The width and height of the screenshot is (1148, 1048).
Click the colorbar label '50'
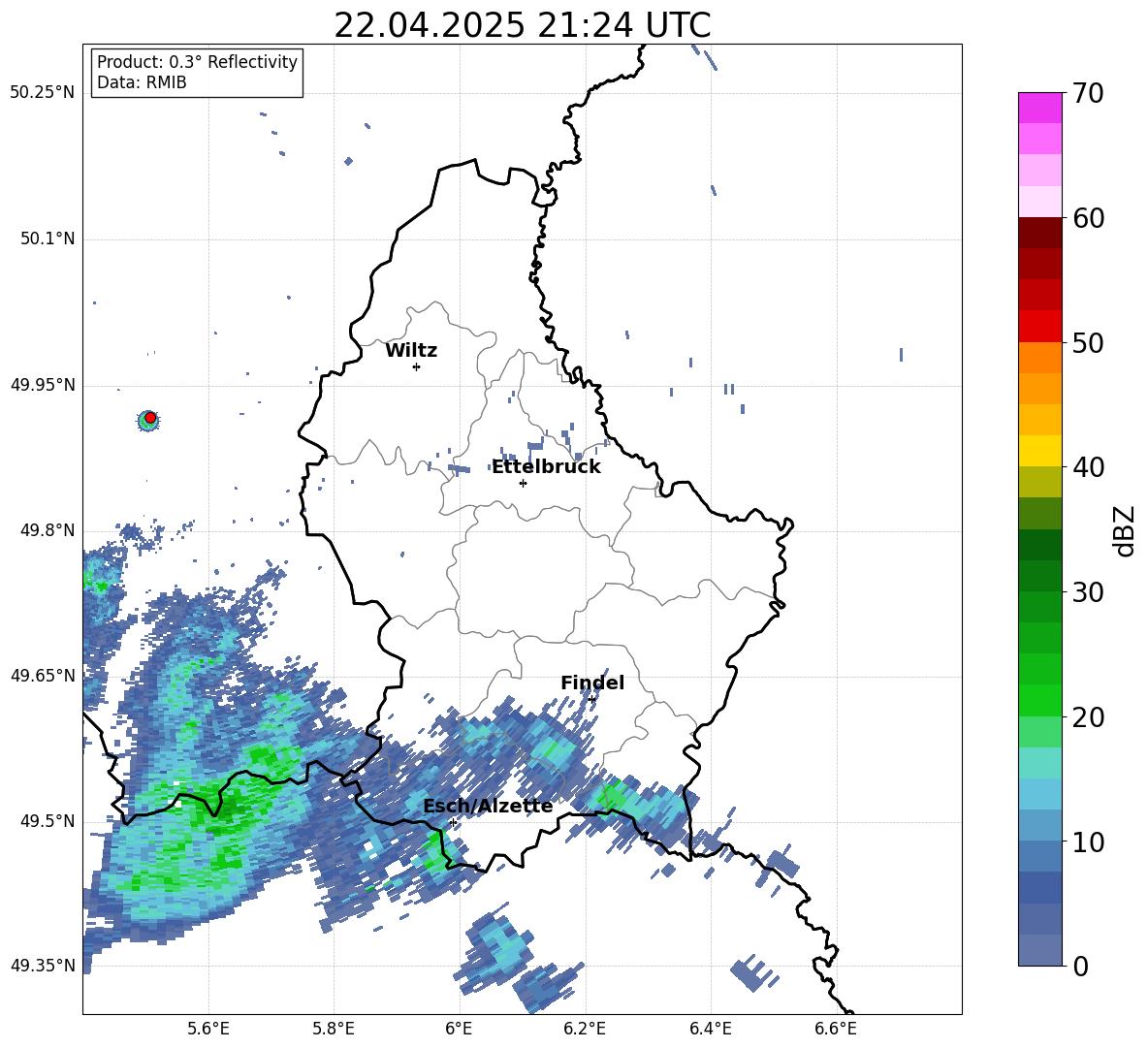coord(1088,343)
